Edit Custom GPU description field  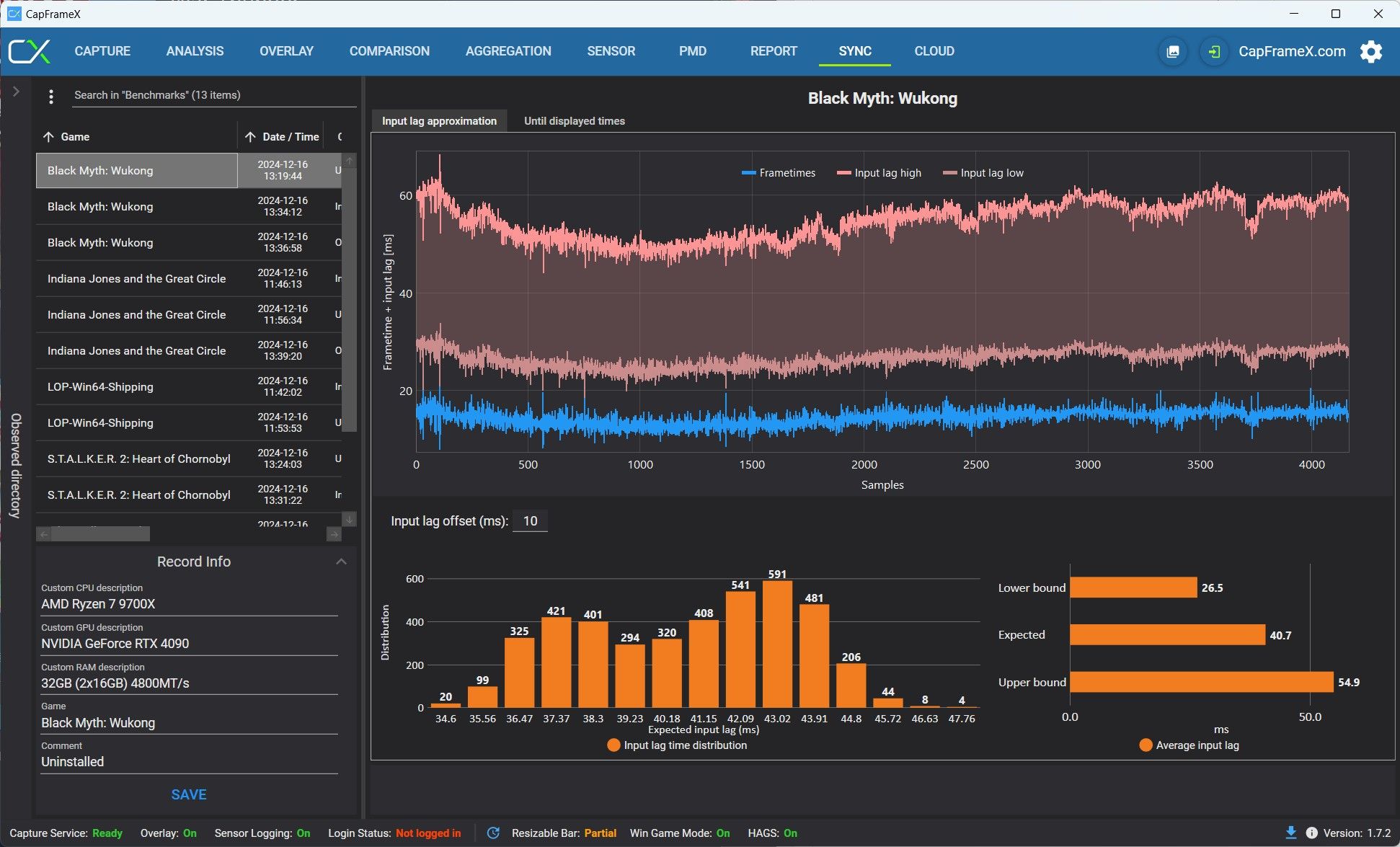pyautogui.click(x=189, y=644)
